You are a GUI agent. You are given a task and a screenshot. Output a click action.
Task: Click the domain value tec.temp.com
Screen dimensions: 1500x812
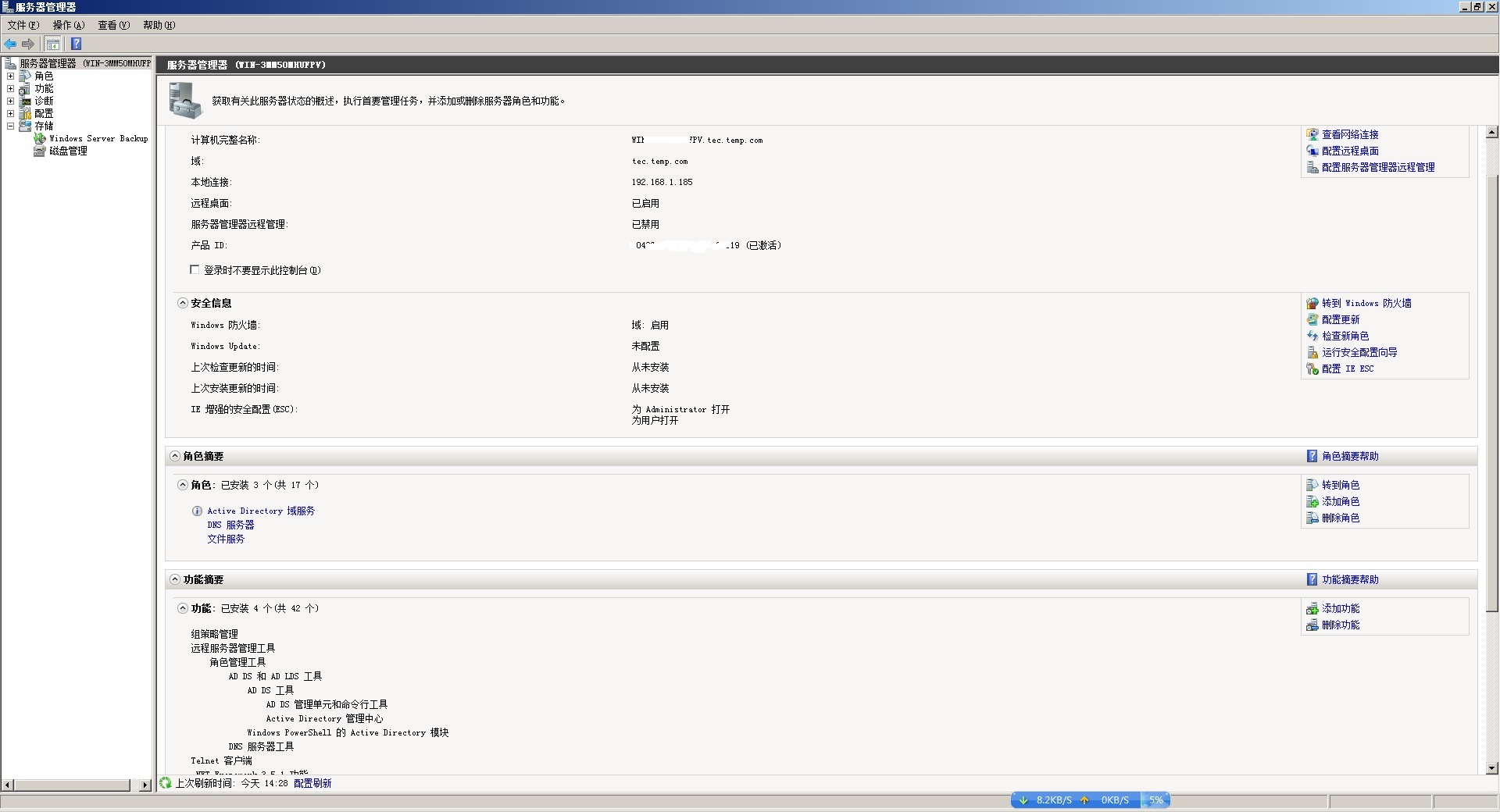659,161
